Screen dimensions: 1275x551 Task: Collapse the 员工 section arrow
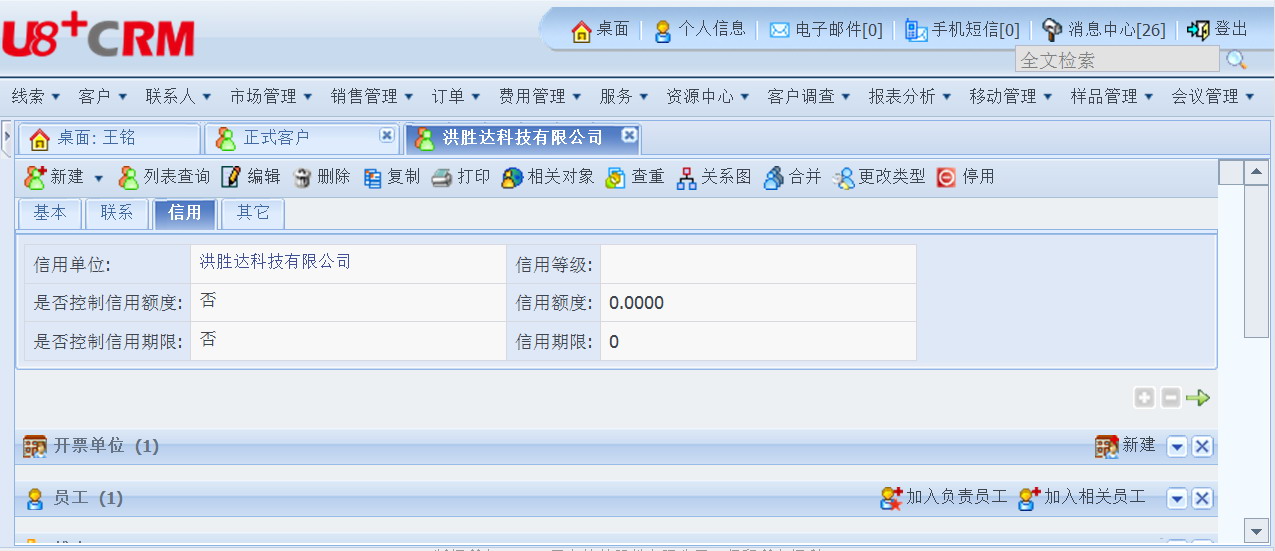[x=1177, y=499]
